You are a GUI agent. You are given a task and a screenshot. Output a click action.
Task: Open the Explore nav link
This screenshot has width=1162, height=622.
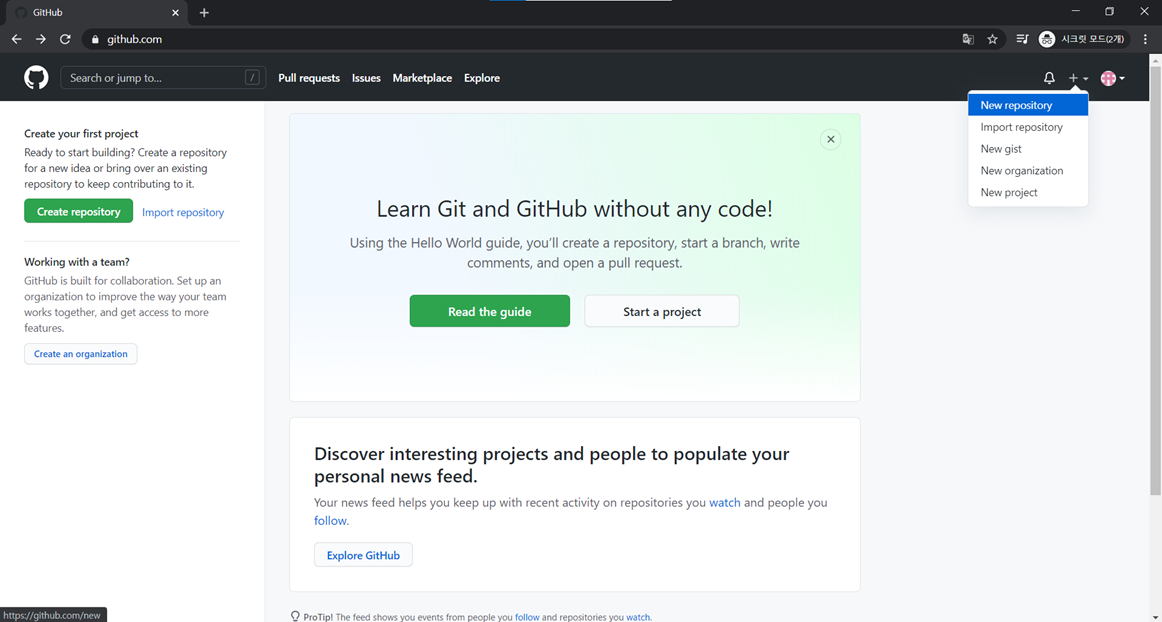coord(482,78)
